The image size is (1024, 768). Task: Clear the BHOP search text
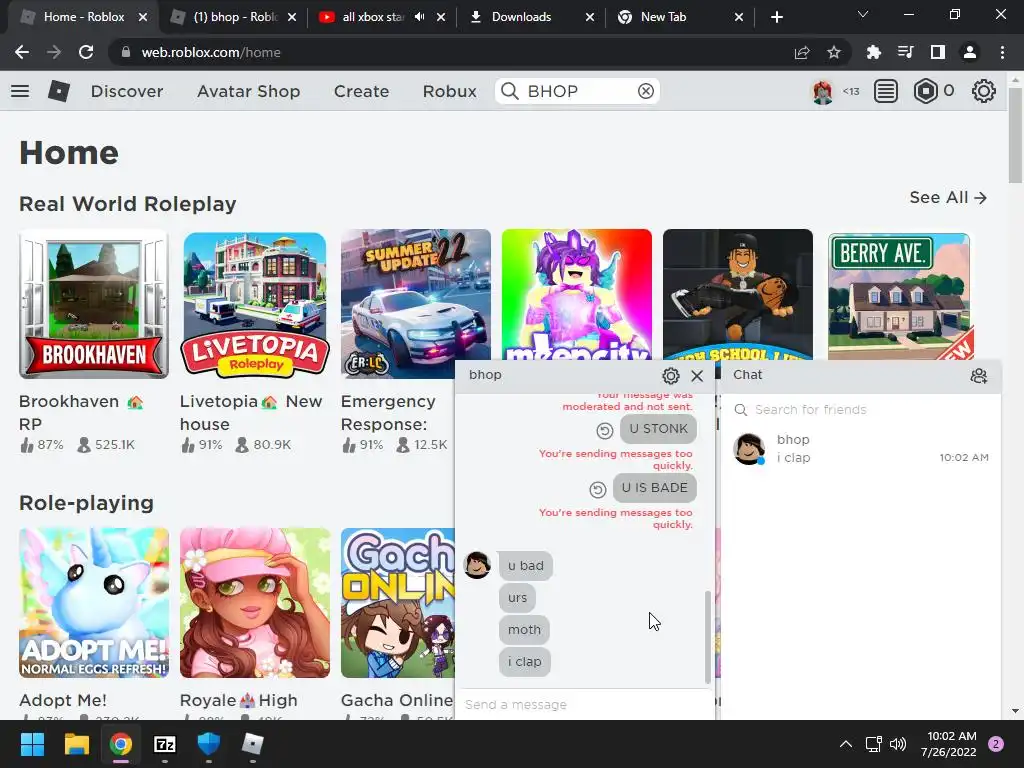tap(646, 91)
